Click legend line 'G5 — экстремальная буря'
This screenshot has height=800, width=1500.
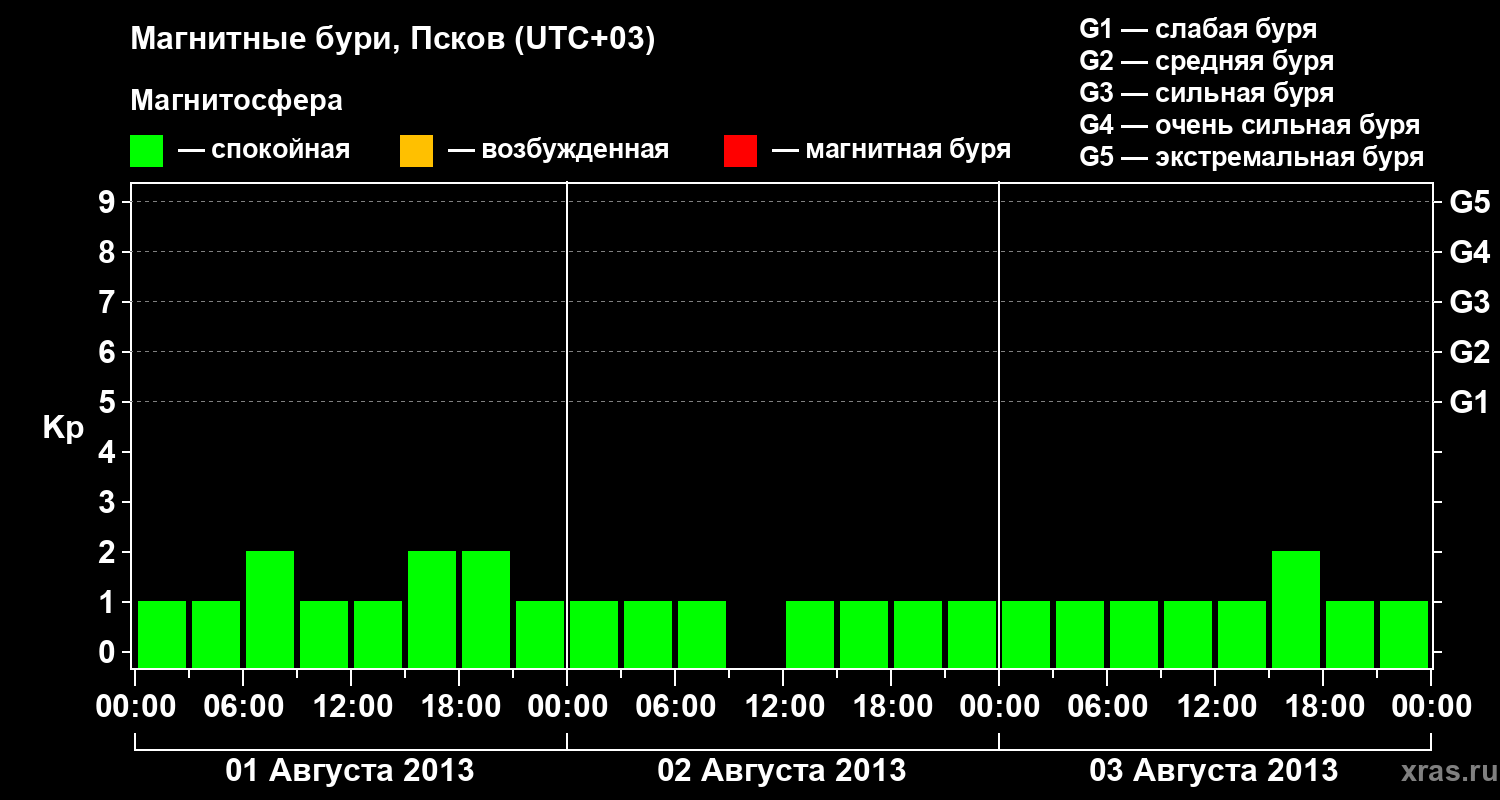point(1252,157)
